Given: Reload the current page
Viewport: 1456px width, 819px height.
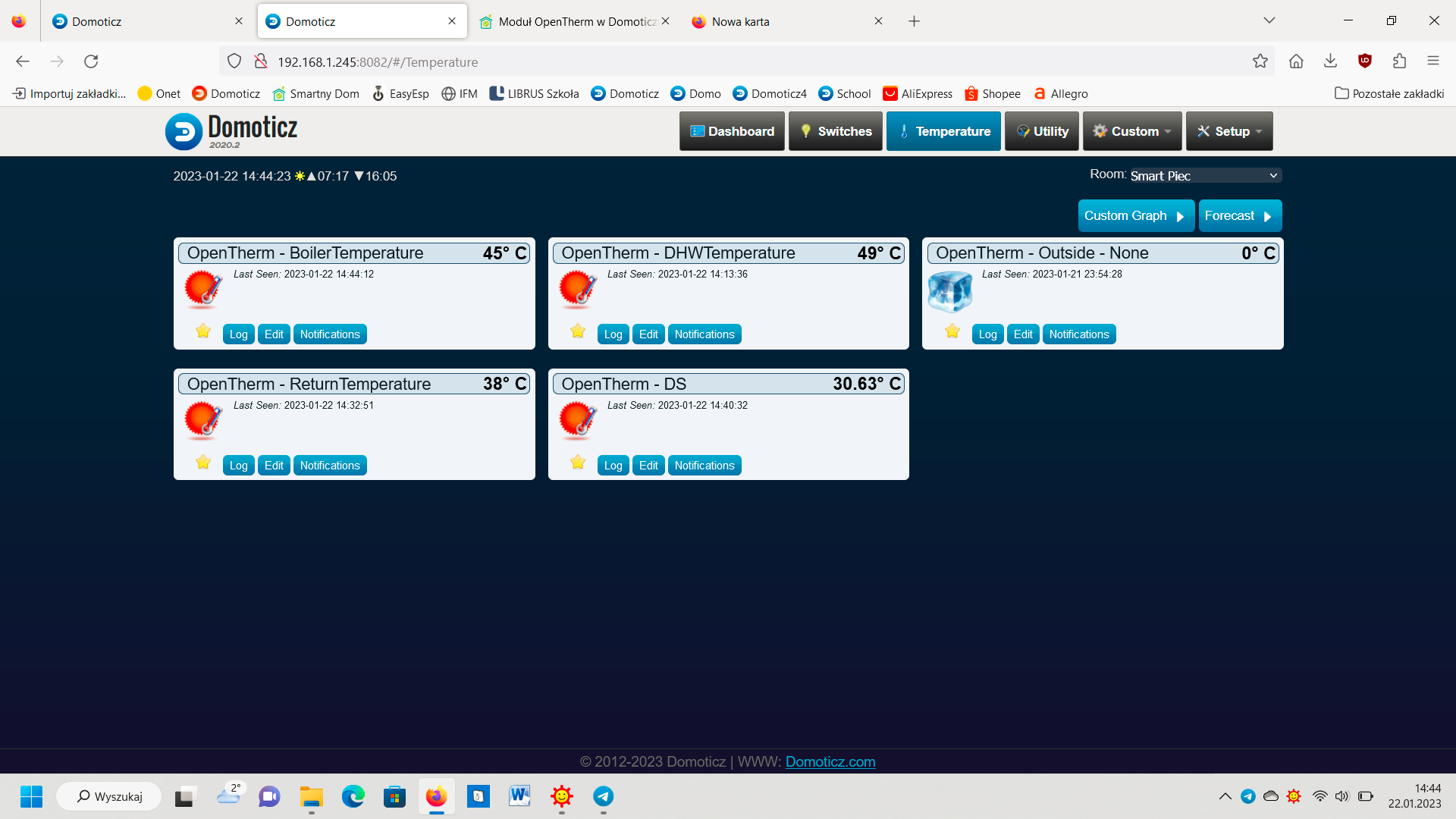Looking at the screenshot, I should 91,61.
